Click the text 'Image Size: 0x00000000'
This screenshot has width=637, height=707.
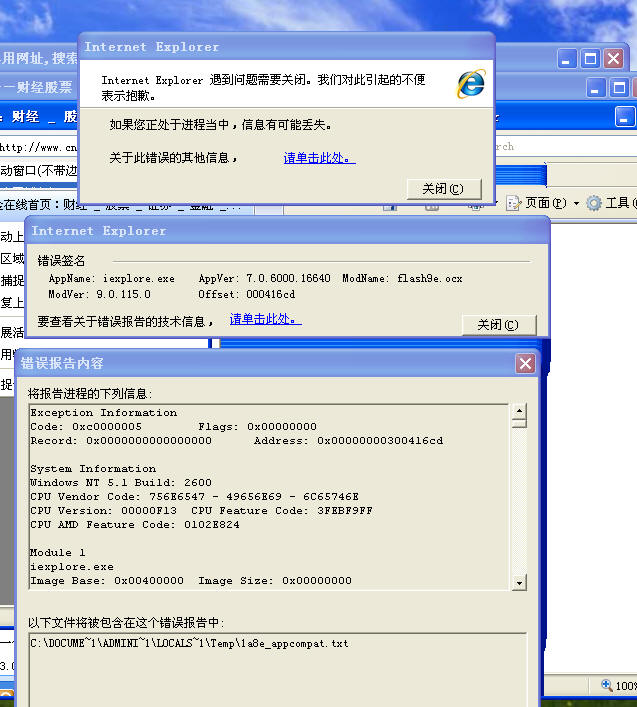click(x=275, y=580)
